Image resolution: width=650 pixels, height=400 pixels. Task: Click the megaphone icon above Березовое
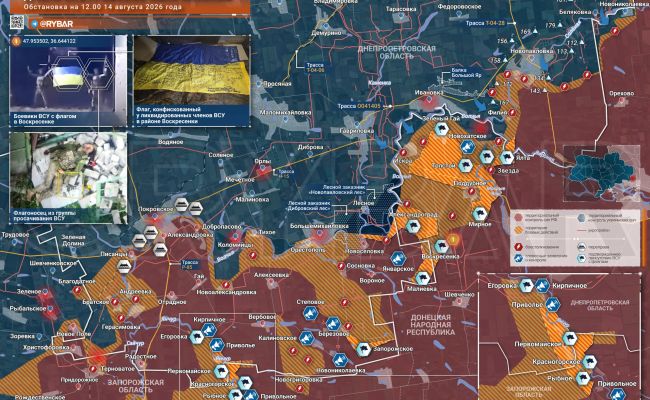[x=333, y=324]
